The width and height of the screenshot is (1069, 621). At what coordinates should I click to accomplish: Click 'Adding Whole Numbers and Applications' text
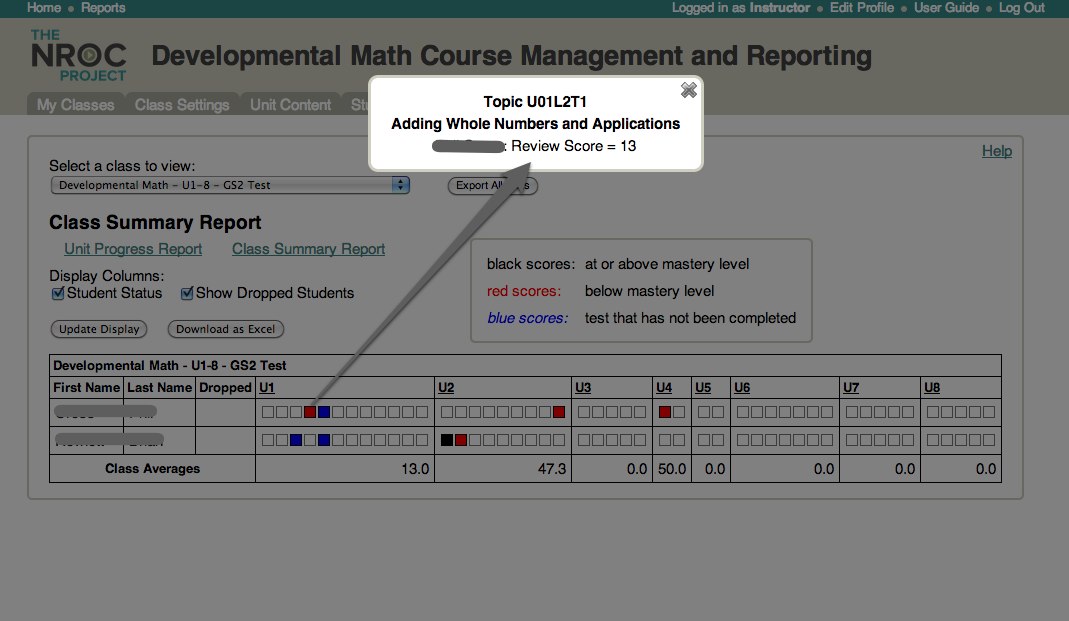[536, 124]
